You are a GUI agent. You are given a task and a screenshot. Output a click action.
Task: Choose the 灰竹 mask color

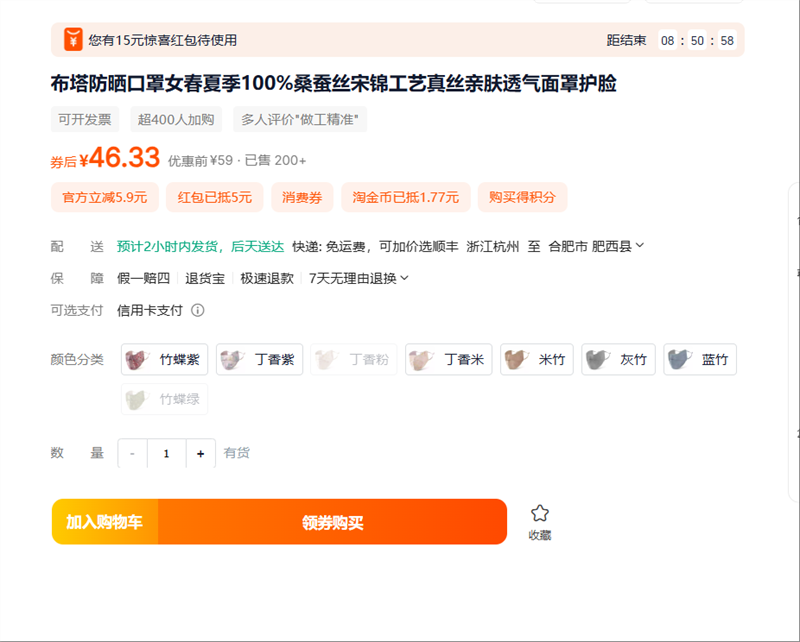point(619,360)
